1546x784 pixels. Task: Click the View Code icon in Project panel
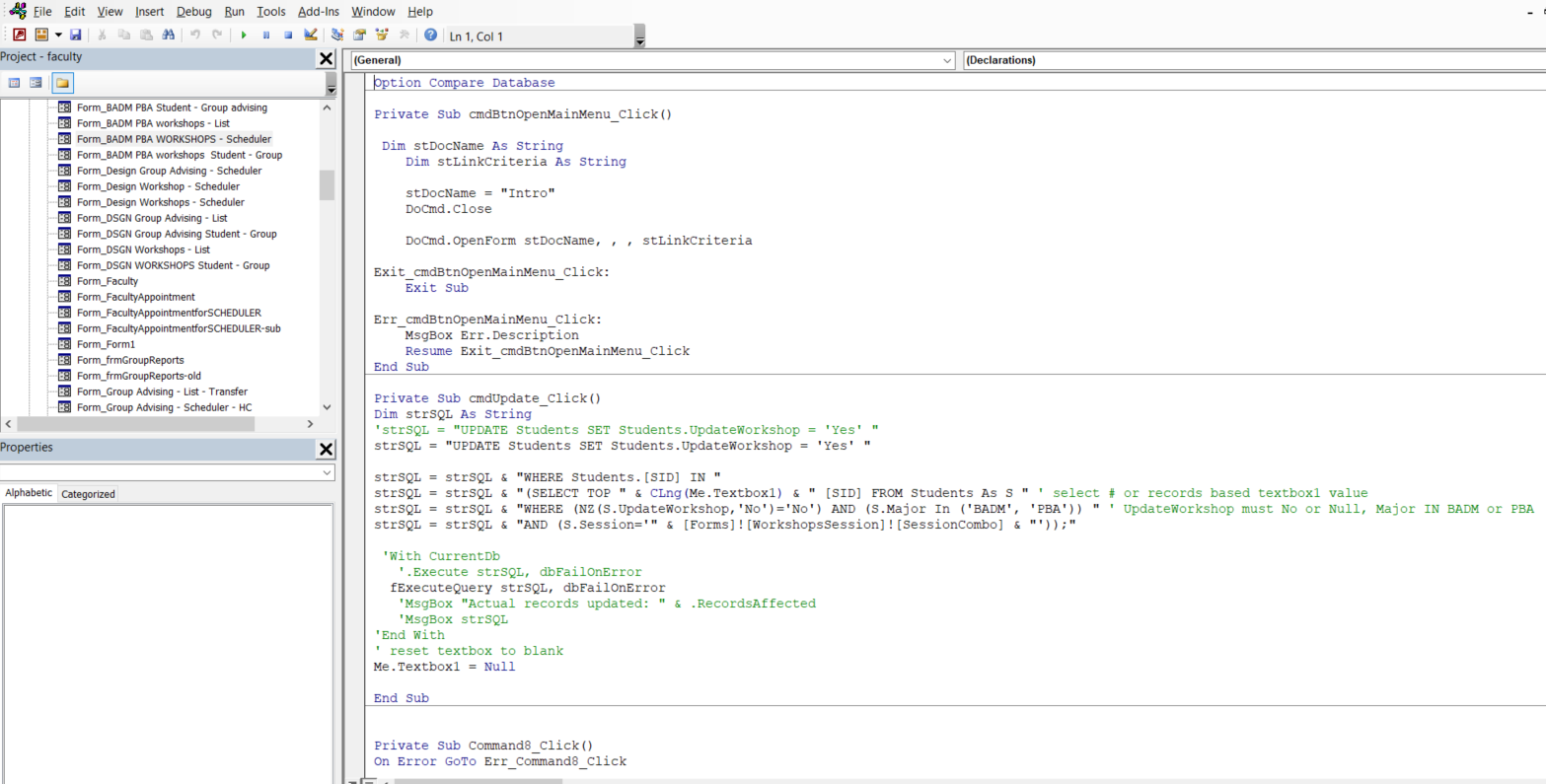pos(14,83)
